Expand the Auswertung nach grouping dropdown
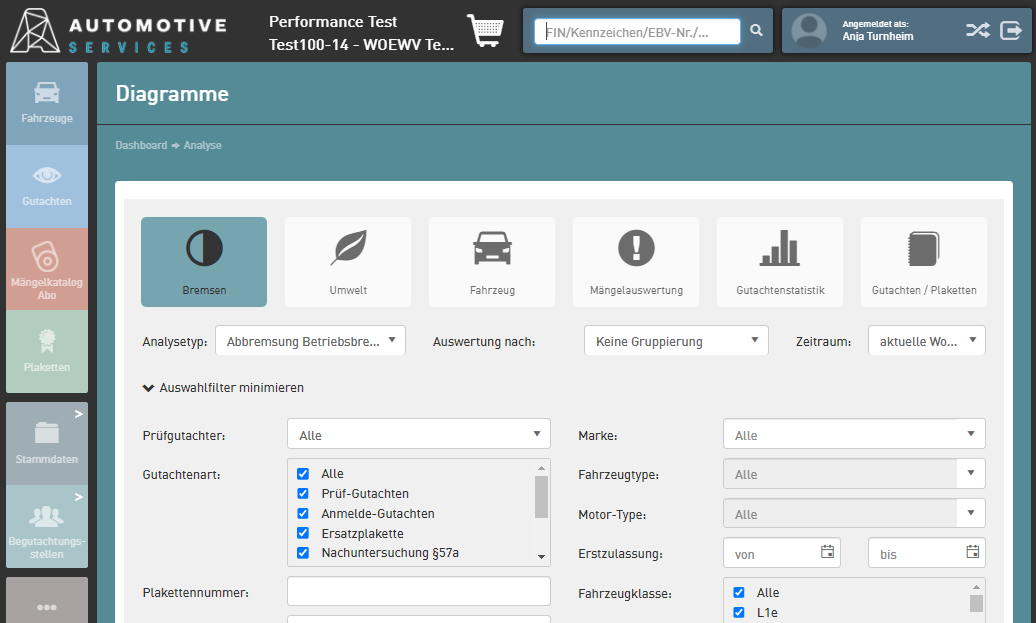 pos(676,341)
